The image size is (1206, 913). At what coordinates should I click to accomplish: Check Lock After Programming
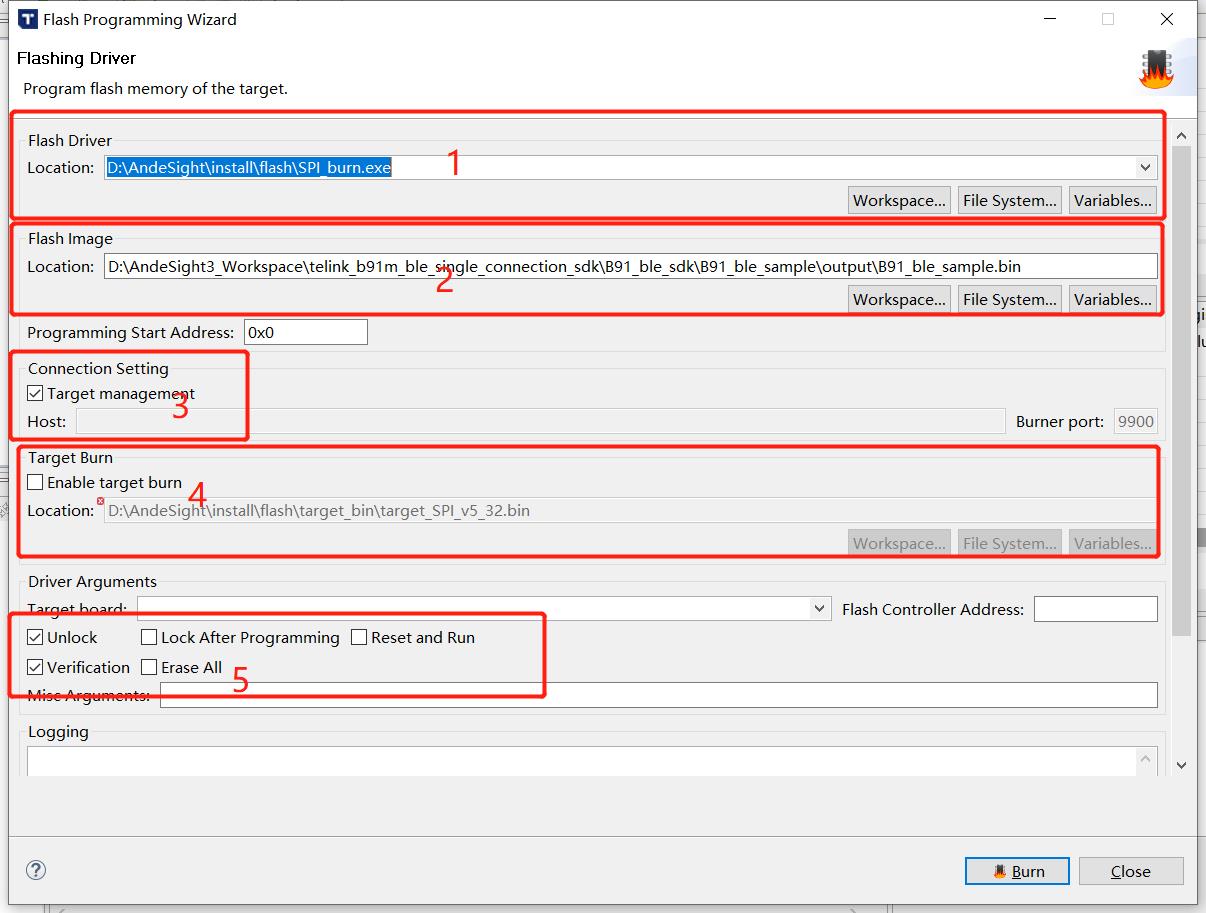[149, 638]
